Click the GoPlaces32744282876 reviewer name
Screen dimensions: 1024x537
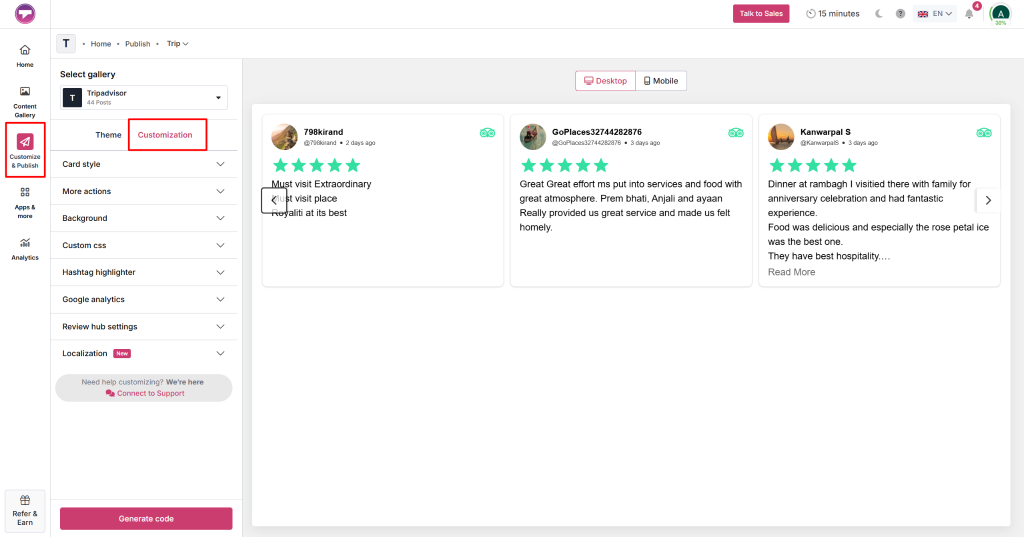tap(597, 132)
